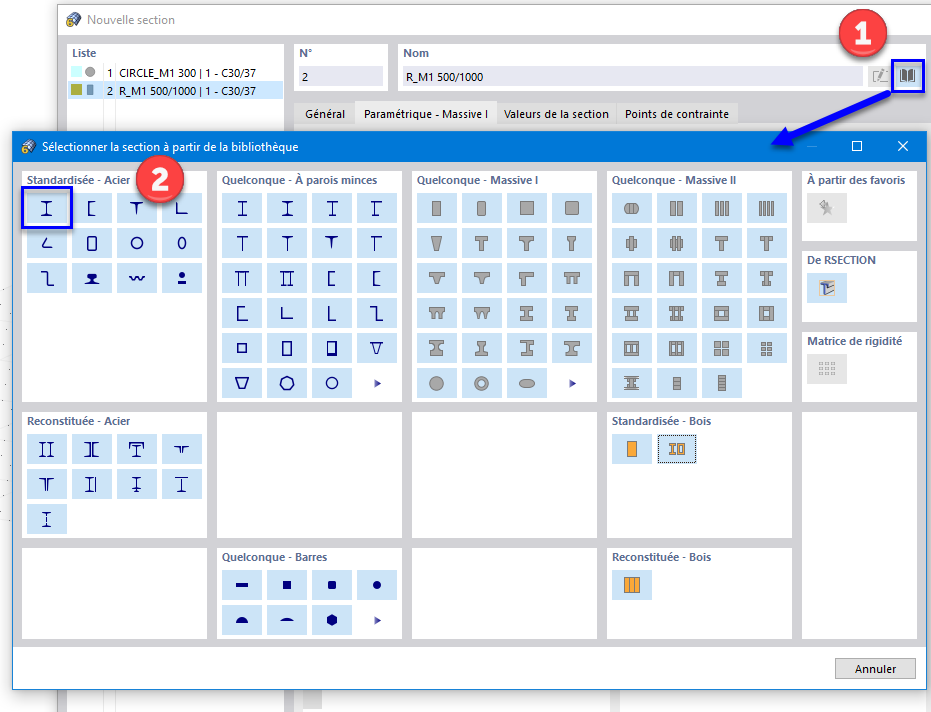
Task: Select Massive I trapezoid section
Action: coord(436,243)
